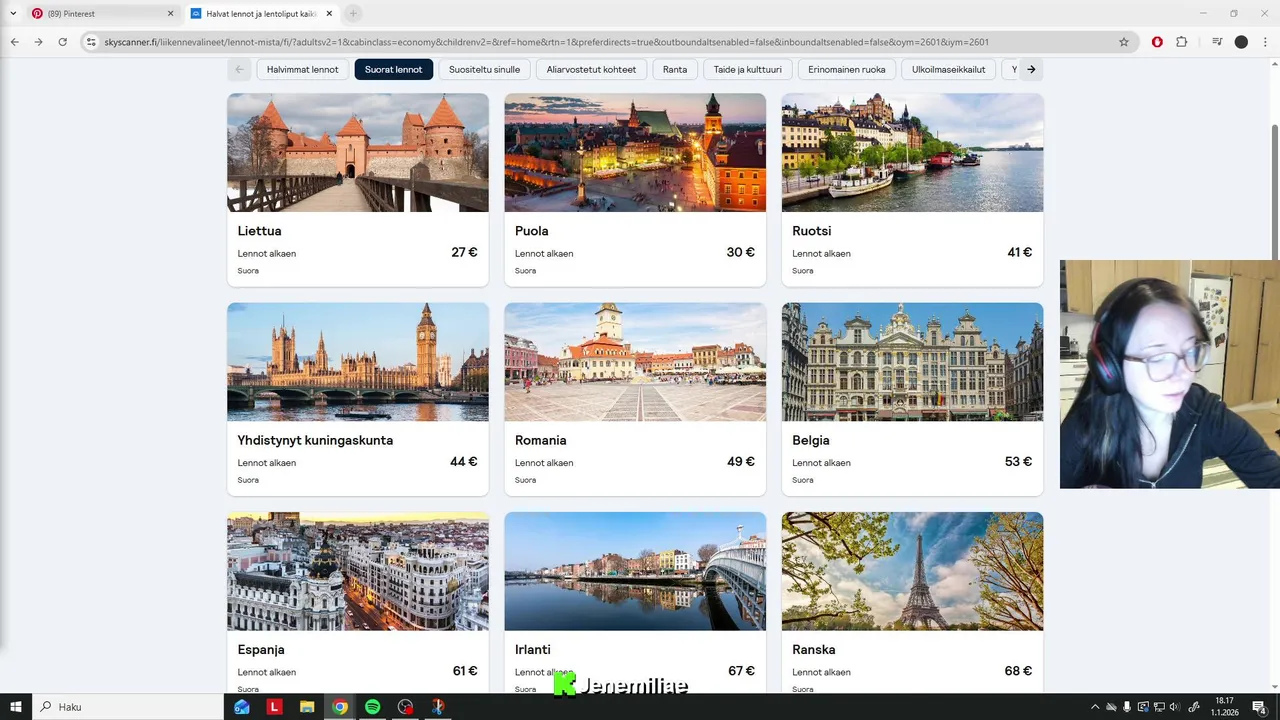
Task: Open the Espanja city photo
Action: coord(358,571)
